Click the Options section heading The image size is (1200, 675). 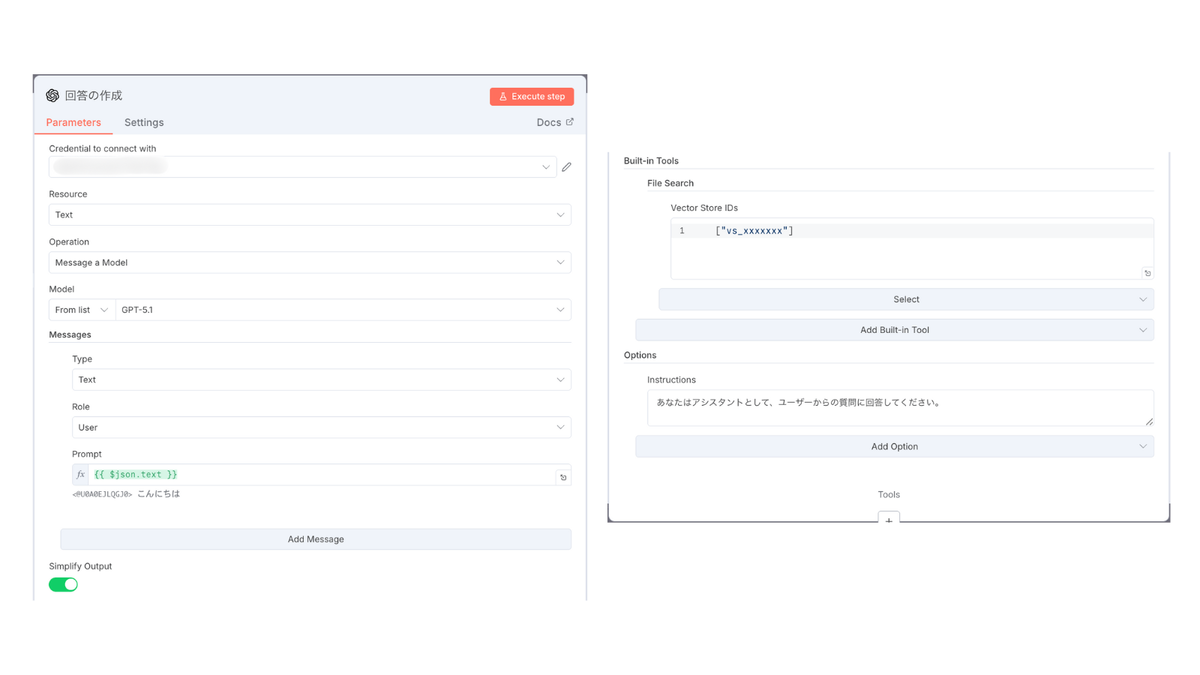point(640,355)
